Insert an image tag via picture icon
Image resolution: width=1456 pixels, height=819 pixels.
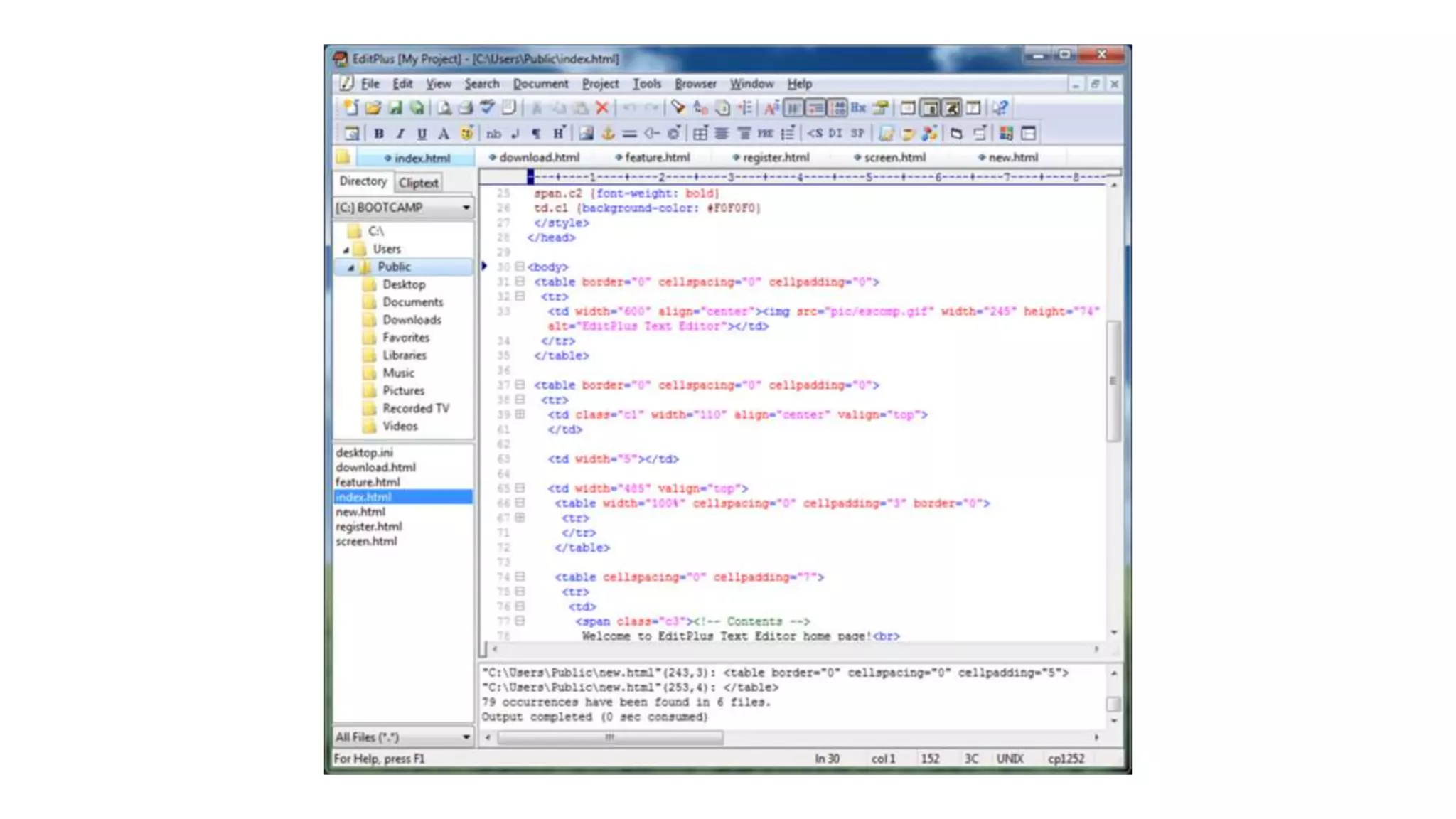click(x=586, y=134)
